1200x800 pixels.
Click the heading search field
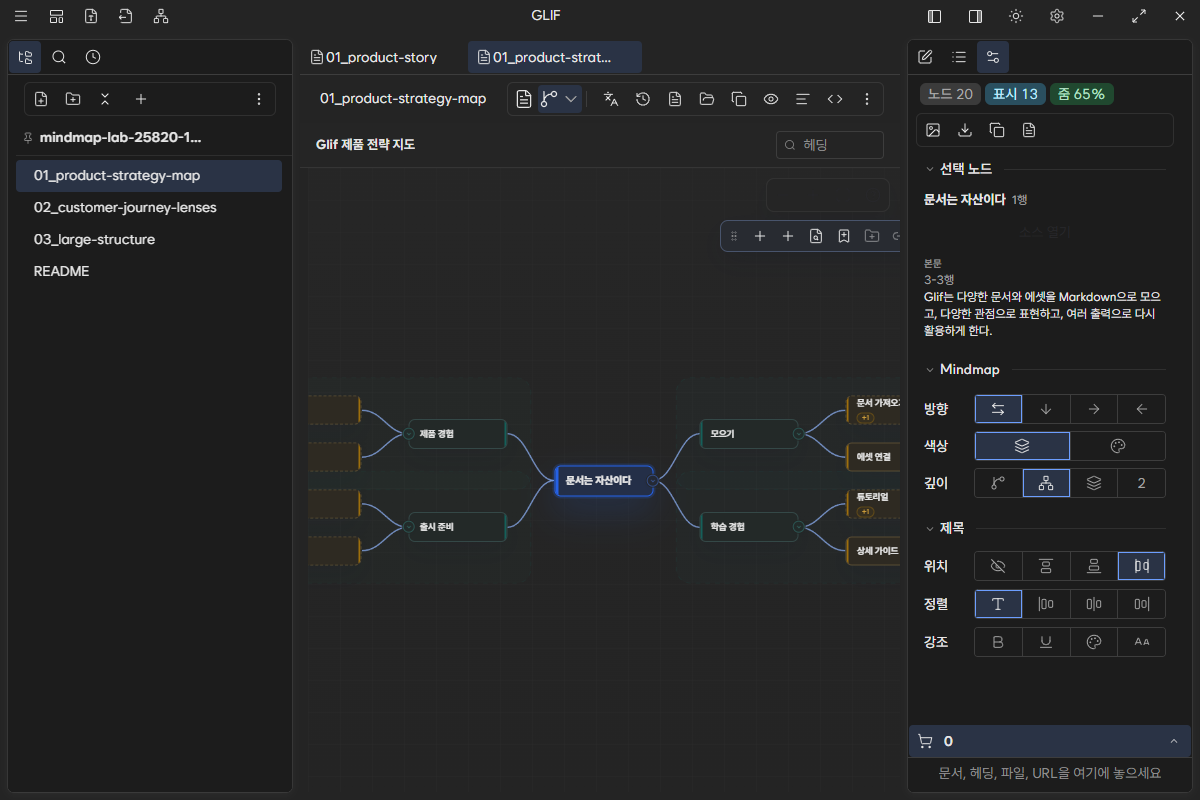tap(830, 145)
